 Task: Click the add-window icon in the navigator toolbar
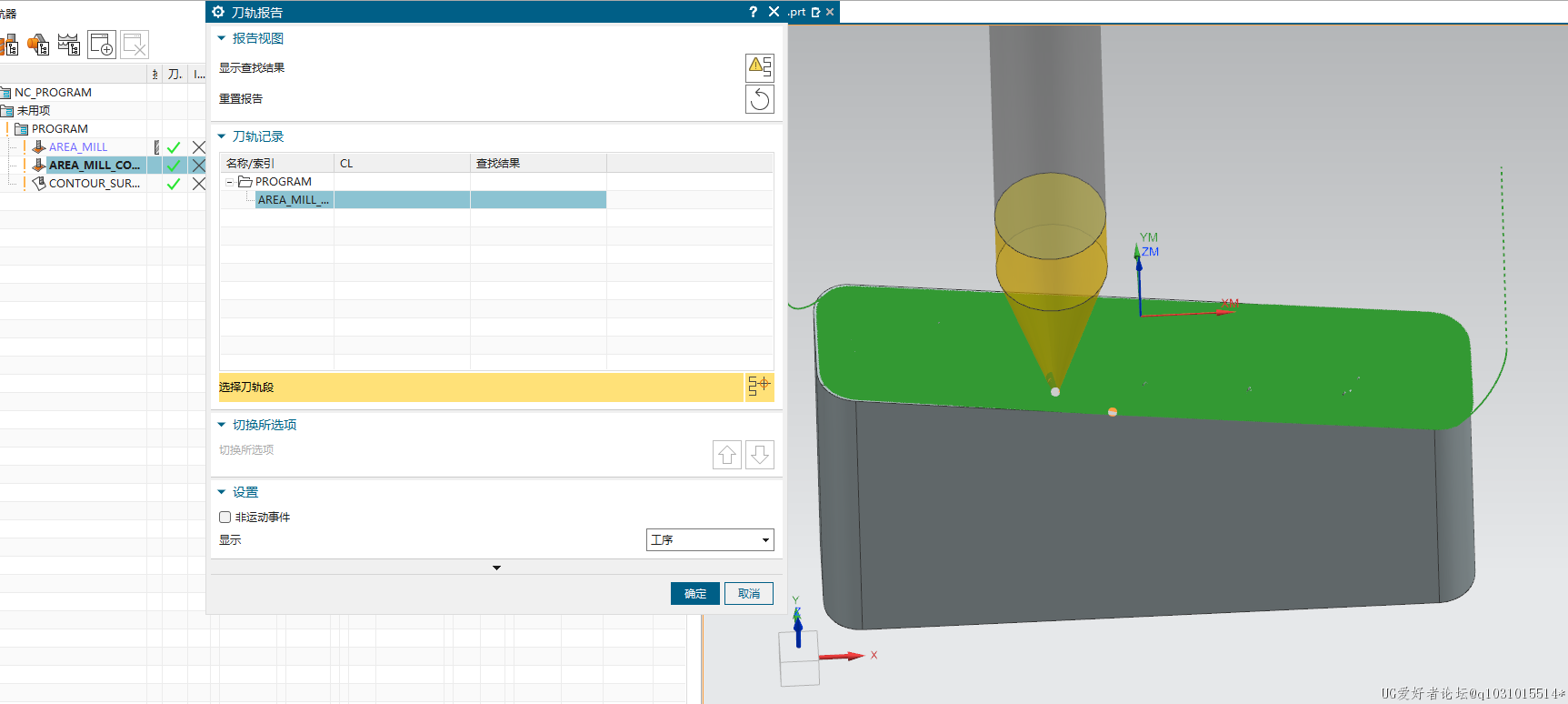102,45
